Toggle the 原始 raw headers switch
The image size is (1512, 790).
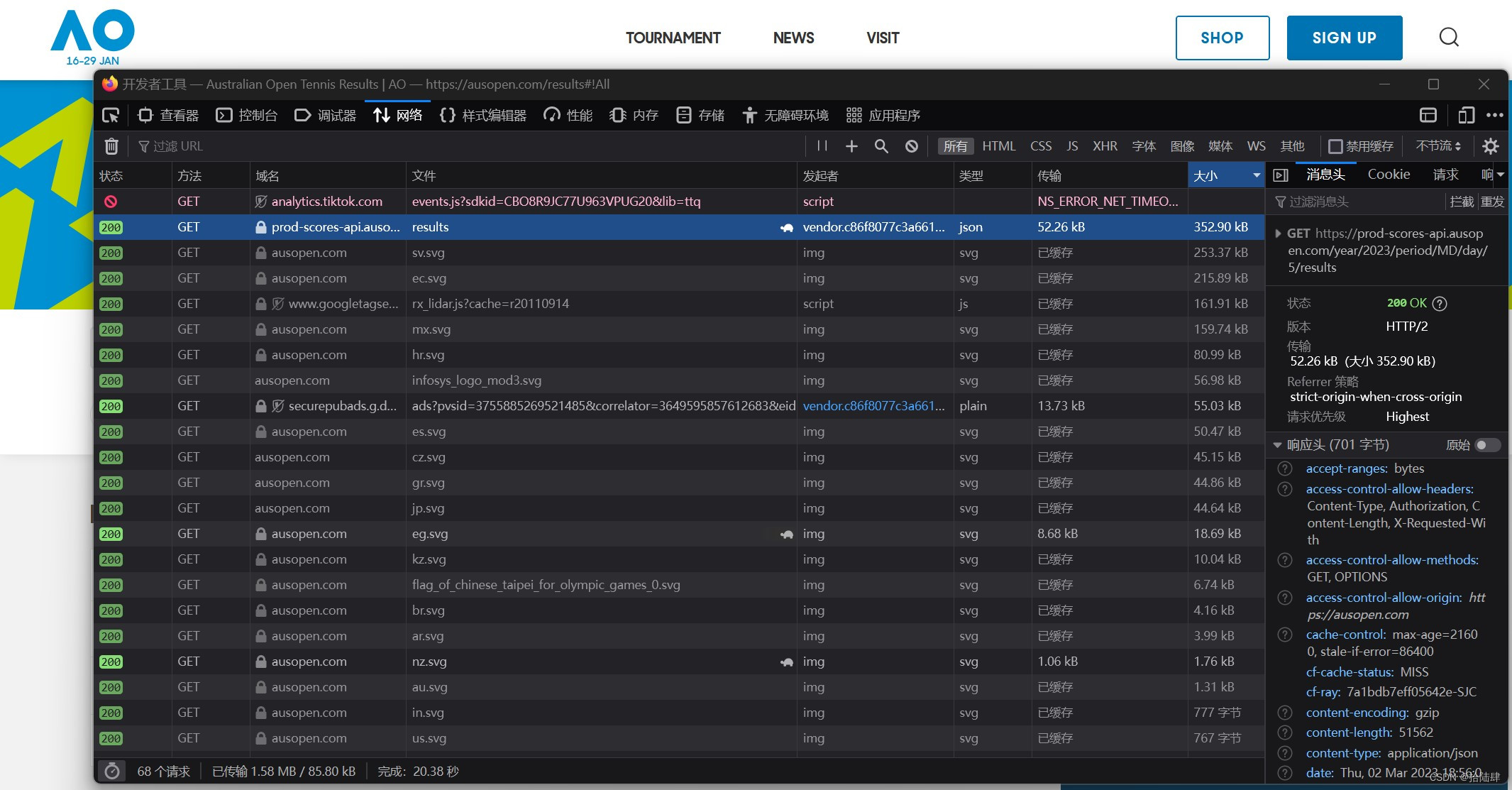(x=1486, y=445)
